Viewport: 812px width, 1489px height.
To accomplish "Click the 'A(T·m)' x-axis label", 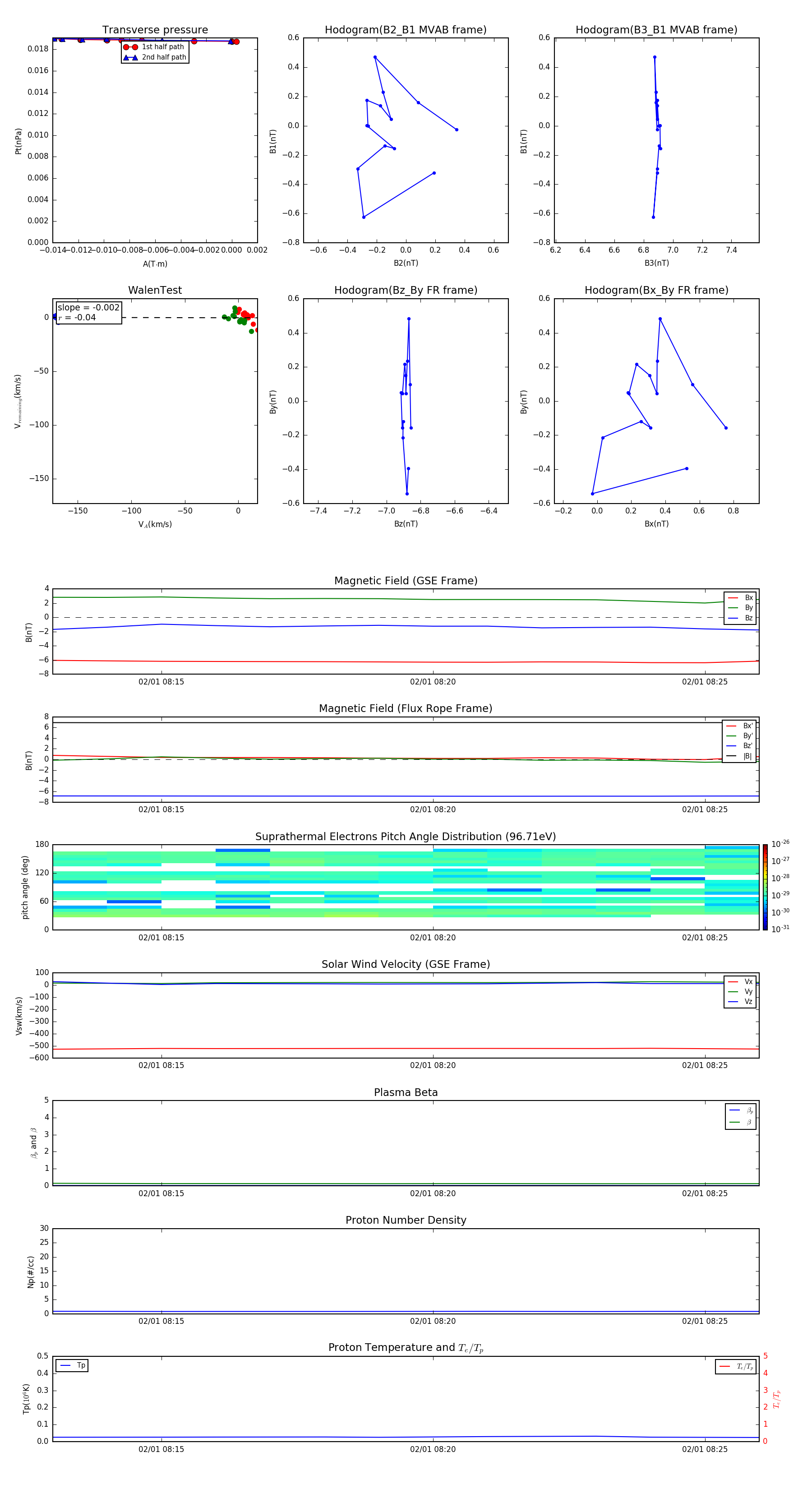I will [x=155, y=264].
